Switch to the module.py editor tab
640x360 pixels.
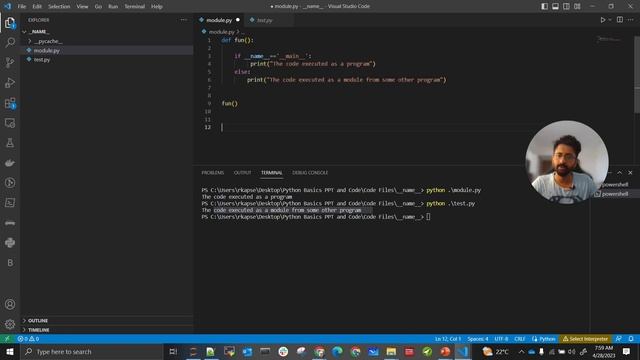pyautogui.click(x=219, y=20)
